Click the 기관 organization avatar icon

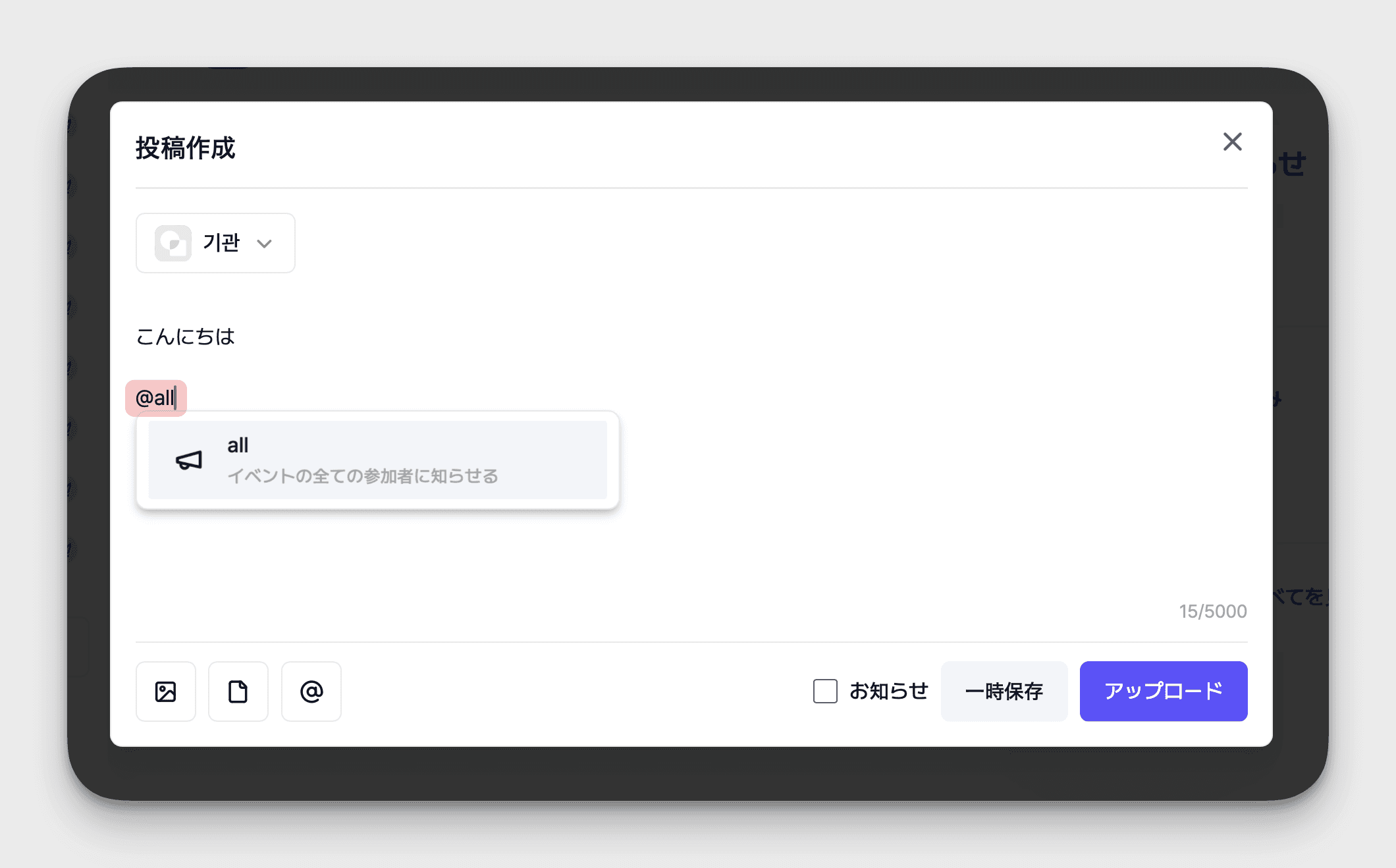(173, 243)
